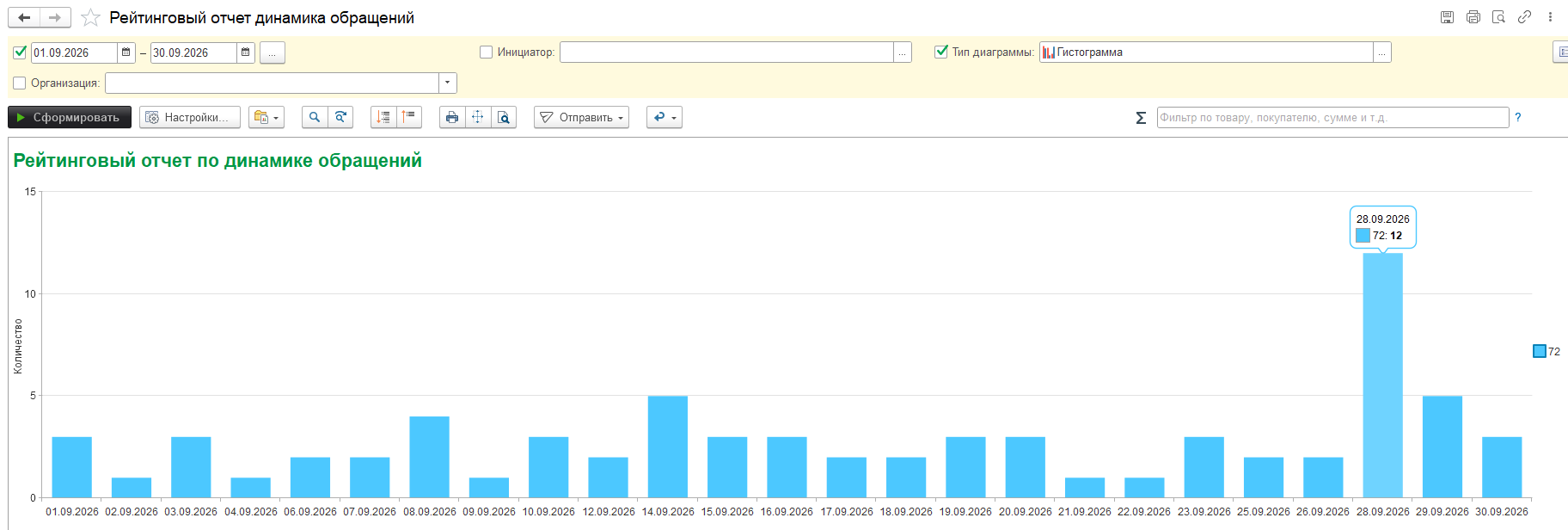The width and height of the screenshot is (1568, 530).
Task: Go back with the left arrow button
Action: pos(24,18)
